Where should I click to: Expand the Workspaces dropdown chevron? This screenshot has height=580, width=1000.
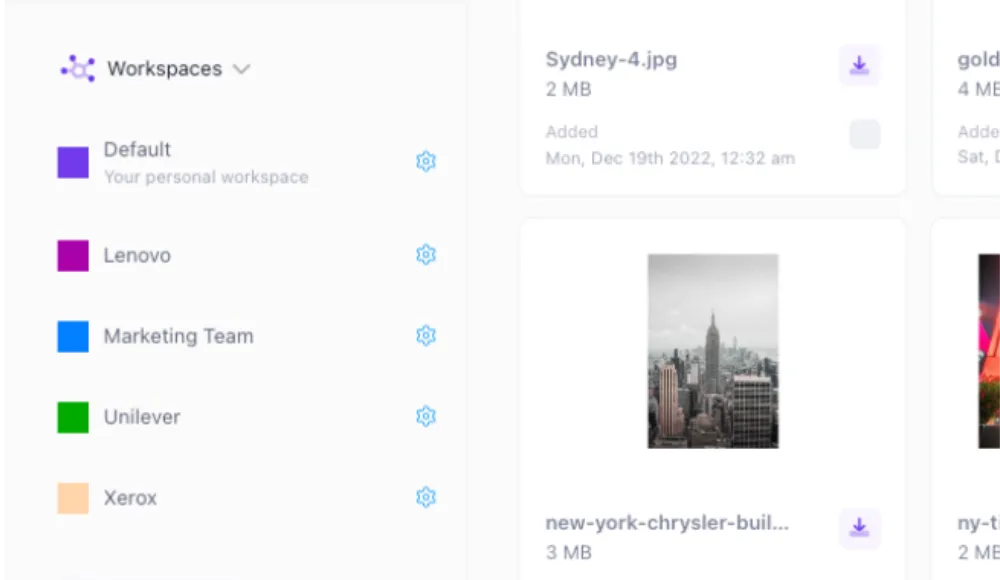coord(241,69)
